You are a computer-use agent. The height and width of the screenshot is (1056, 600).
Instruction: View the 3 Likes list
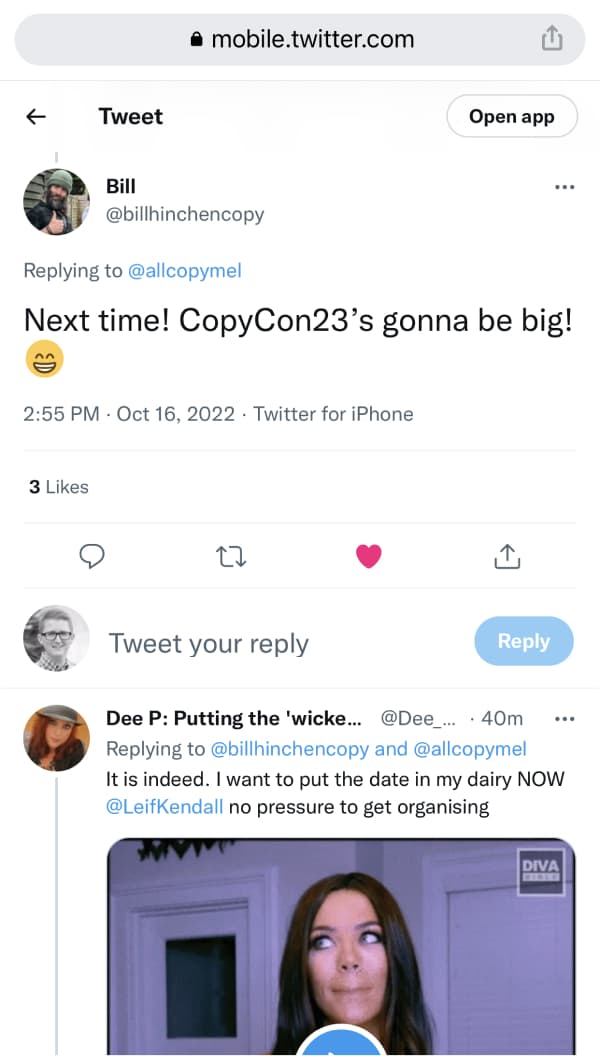coord(59,487)
